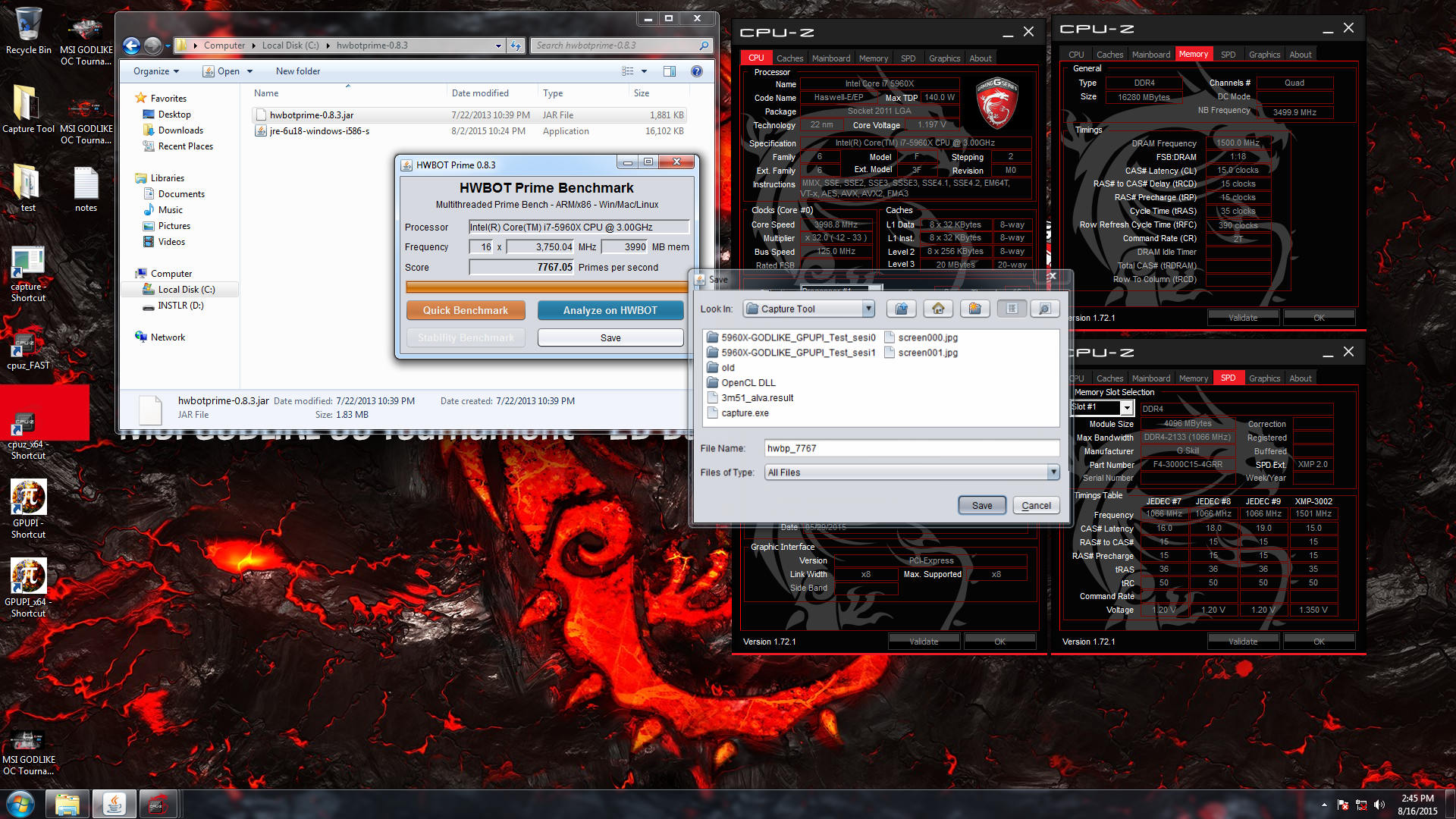Open File Explorer from taskbar

coord(67,804)
